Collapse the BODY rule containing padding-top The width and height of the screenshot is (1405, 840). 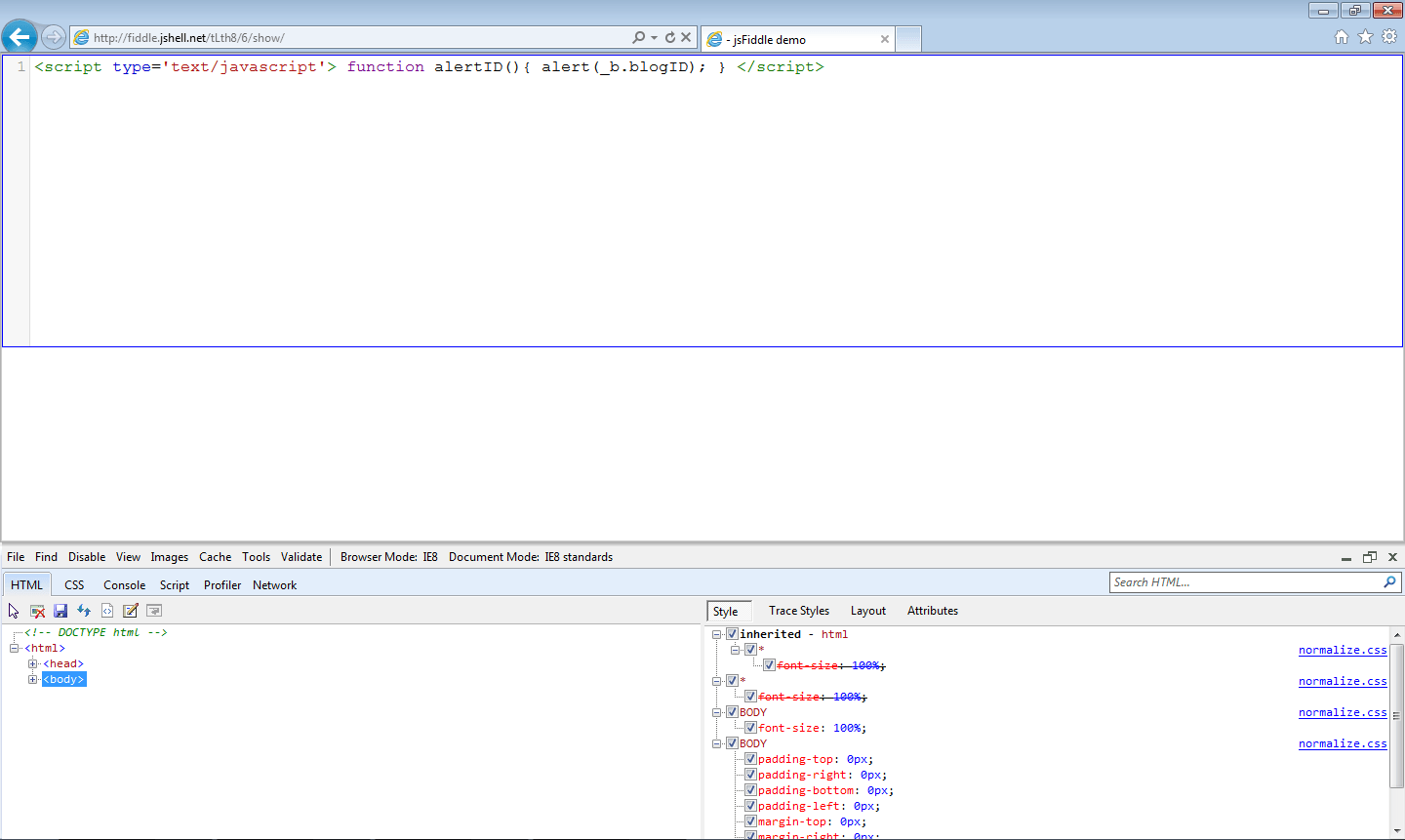pos(717,743)
